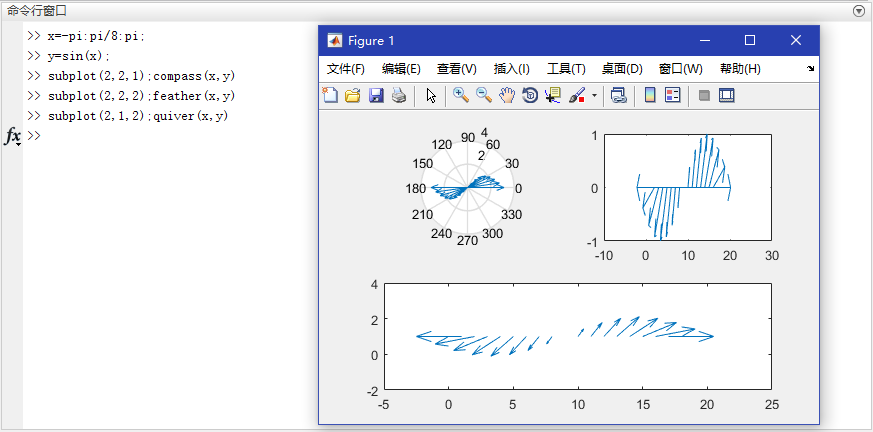Open the 帮助(H) menu
This screenshot has width=873, height=432.
pos(740,69)
